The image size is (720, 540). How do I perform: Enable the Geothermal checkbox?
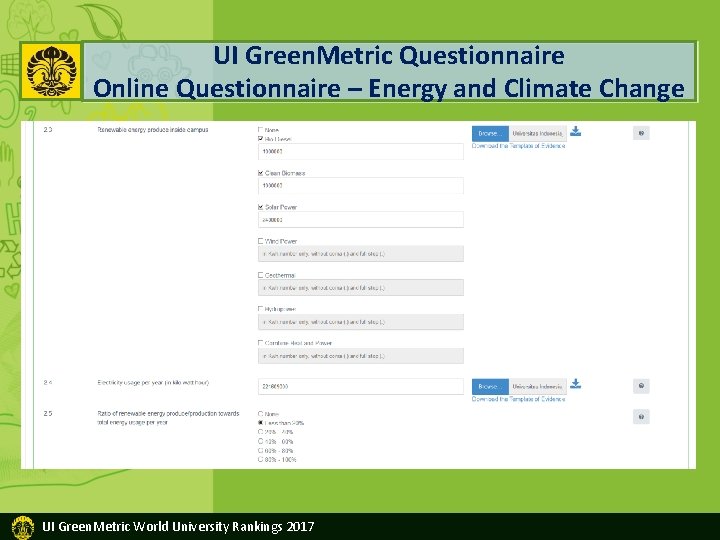(x=260, y=275)
